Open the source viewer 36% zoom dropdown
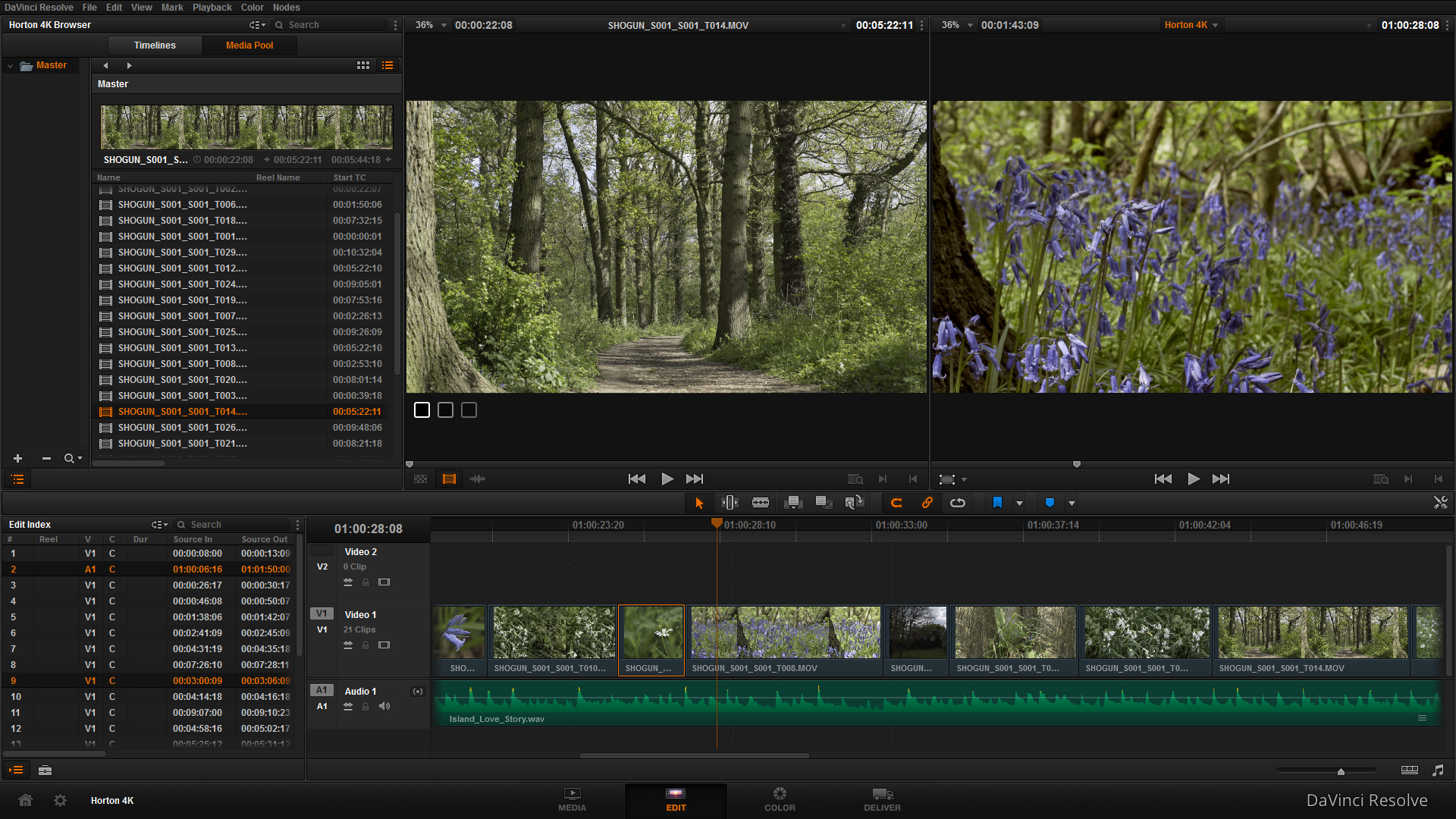The width and height of the screenshot is (1456, 819). [x=444, y=26]
